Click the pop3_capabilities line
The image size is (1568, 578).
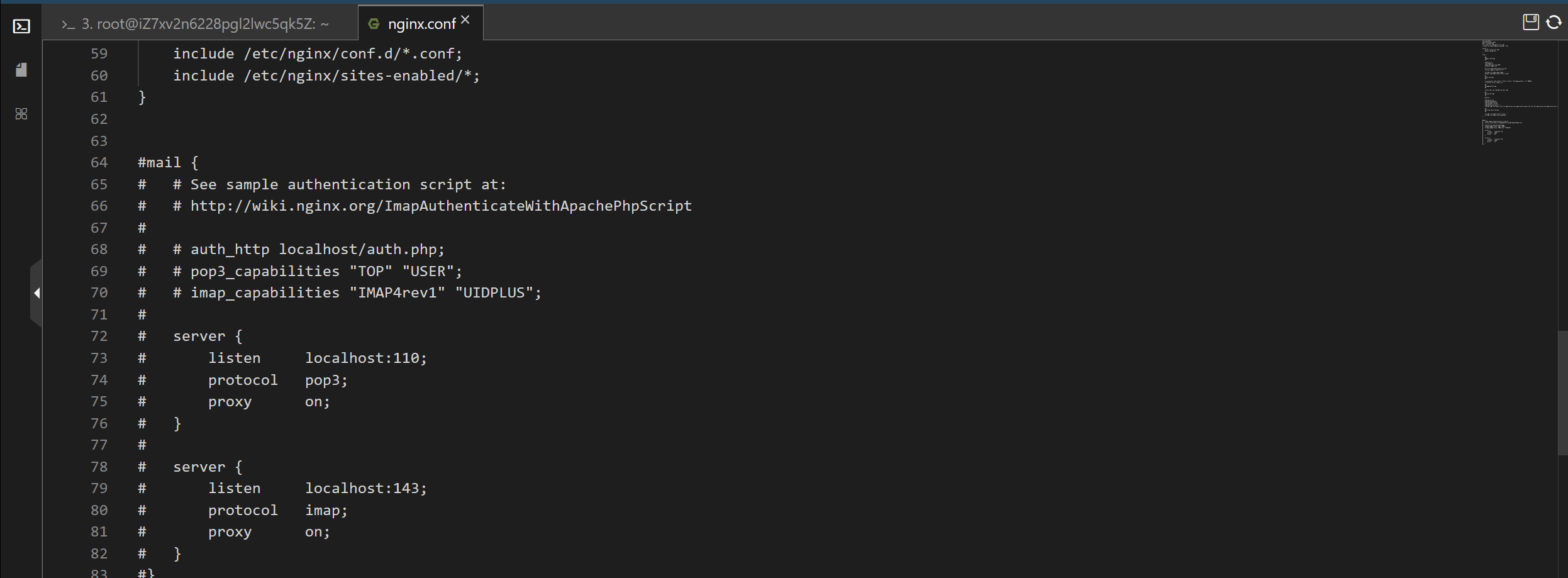point(318,272)
